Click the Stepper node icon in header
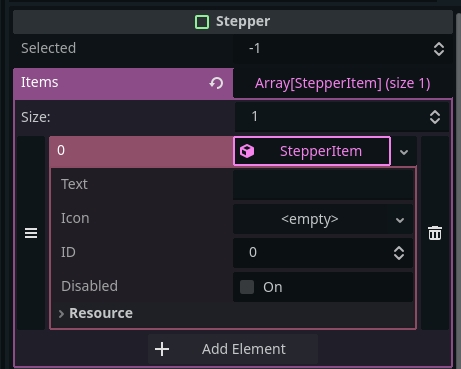 pyautogui.click(x=202, y=22)
